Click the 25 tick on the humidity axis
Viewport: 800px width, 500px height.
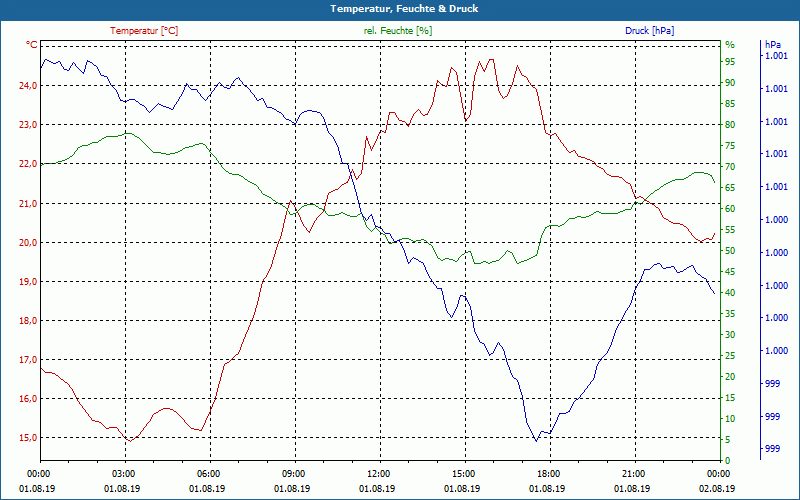point(730,356)
